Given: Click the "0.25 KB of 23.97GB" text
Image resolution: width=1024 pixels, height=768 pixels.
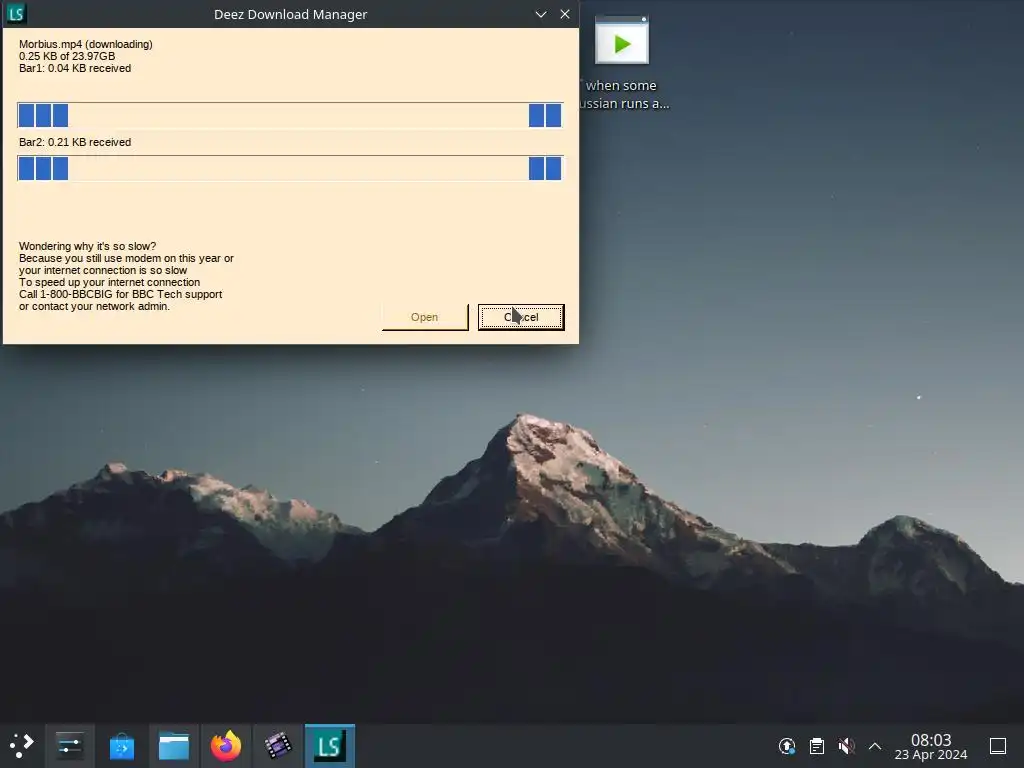Looking at the screenshot, I should 67,56.
